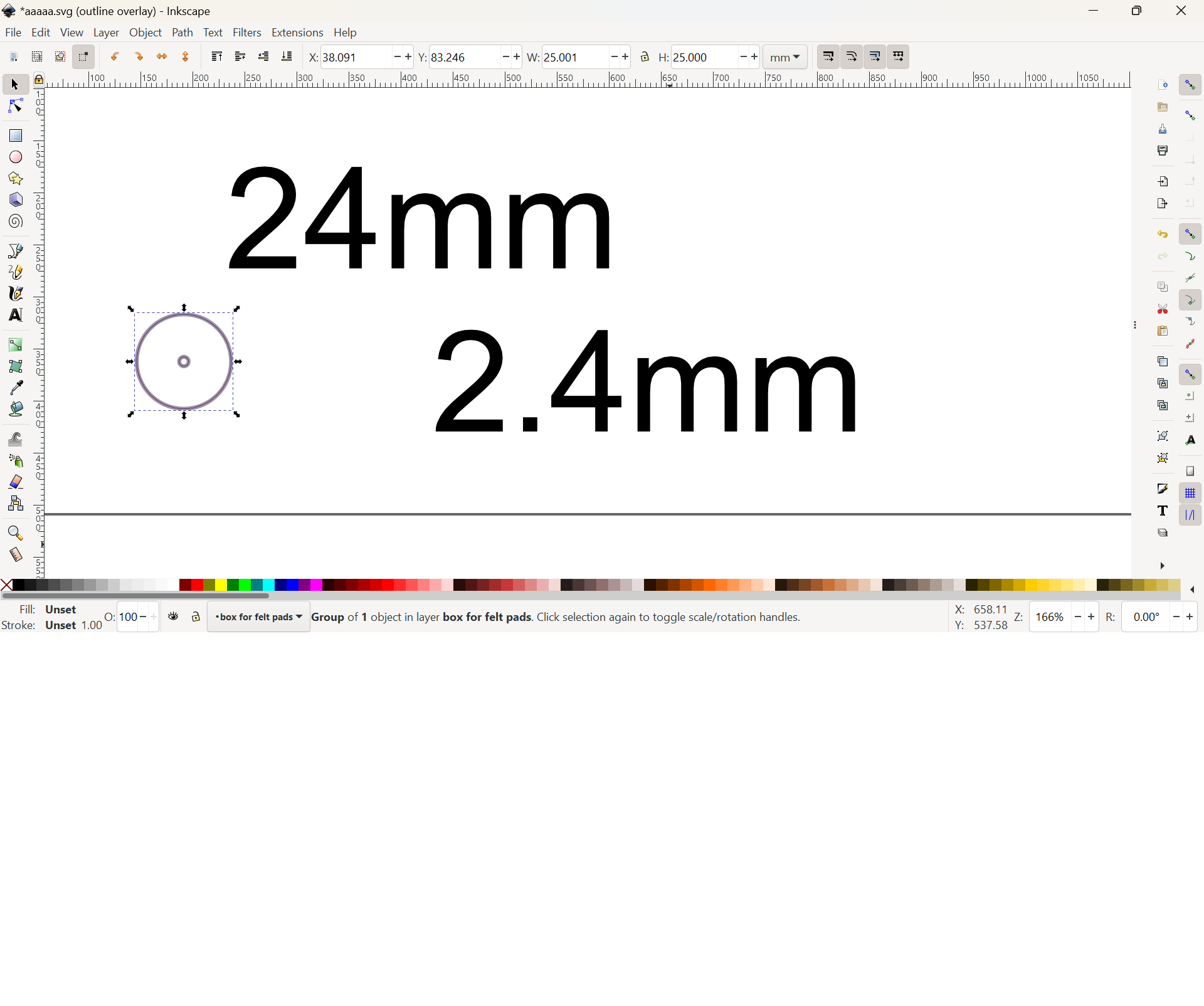Select the Color dropper tool
The height and width of the screenshot is (1006, 1204).
coord(15,388)
